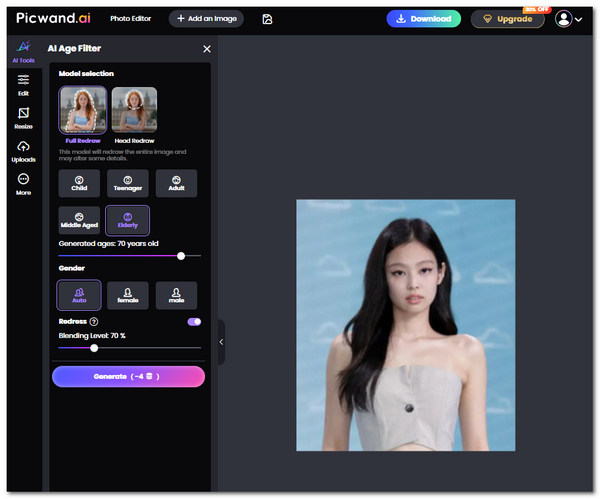The image size is (600, 499).
Task: Toggle the Redress switch
Action: click(x=194, y=321)
